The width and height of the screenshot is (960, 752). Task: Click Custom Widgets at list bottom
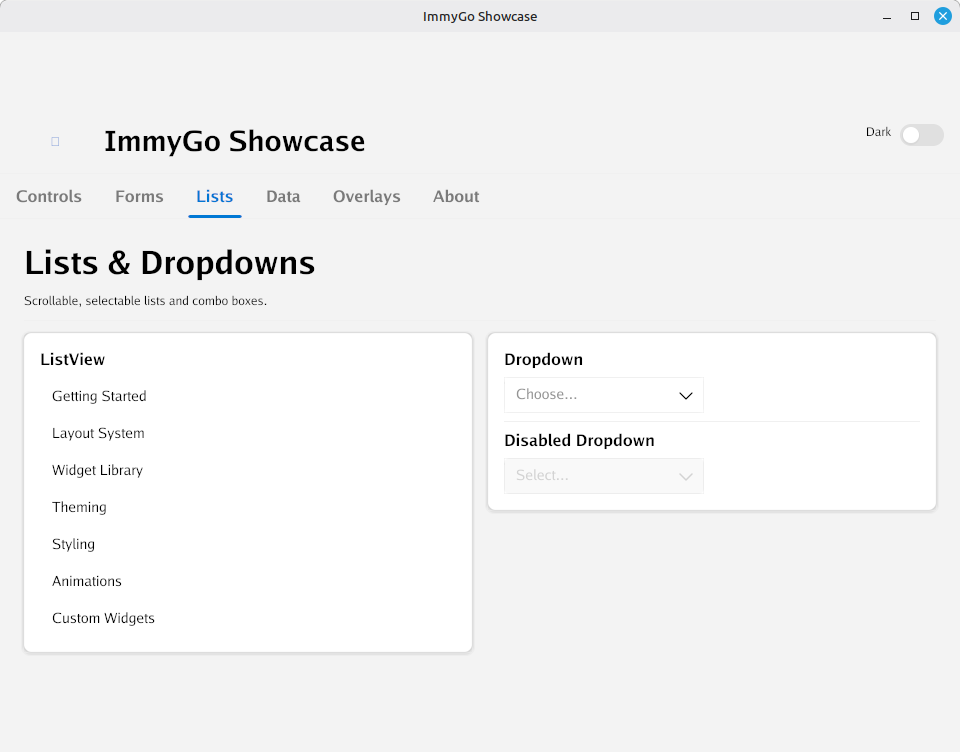tap(103, 618)
